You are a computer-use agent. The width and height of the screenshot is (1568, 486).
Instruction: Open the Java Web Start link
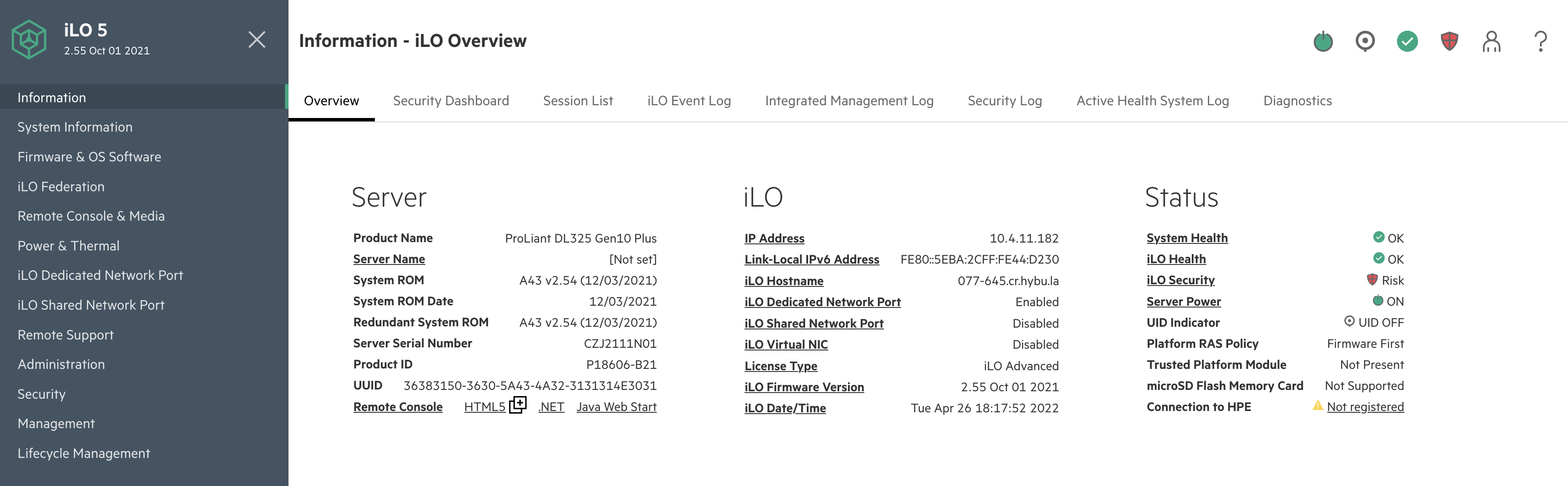pyautogui.click(x=616, y=407)
